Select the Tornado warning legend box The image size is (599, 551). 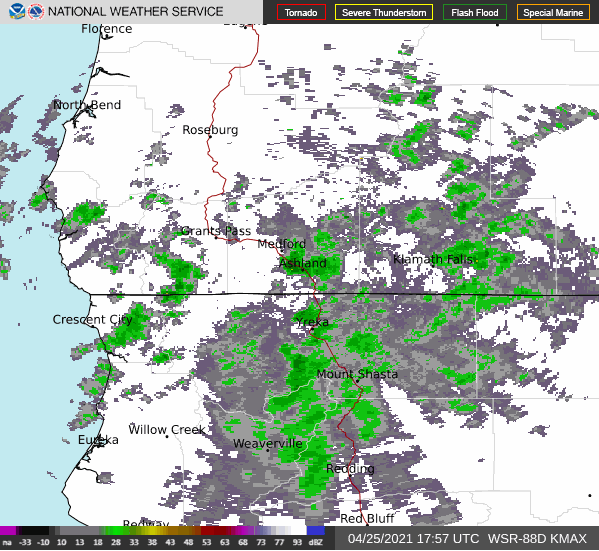[x=301, y=13]
